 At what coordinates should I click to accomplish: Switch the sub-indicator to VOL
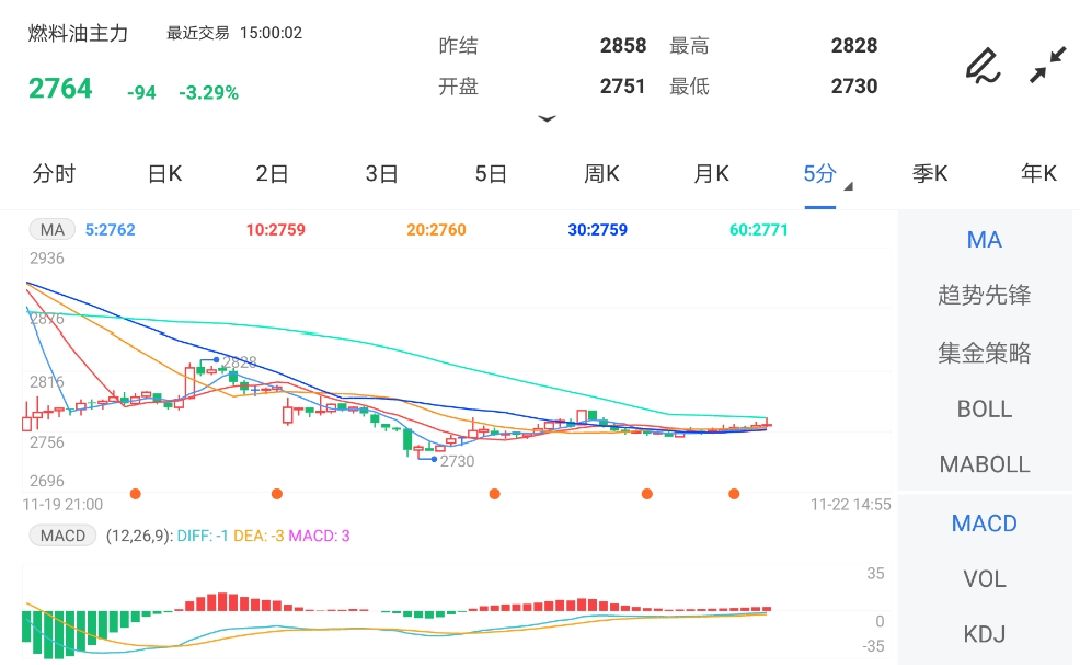tap(983, 579)
